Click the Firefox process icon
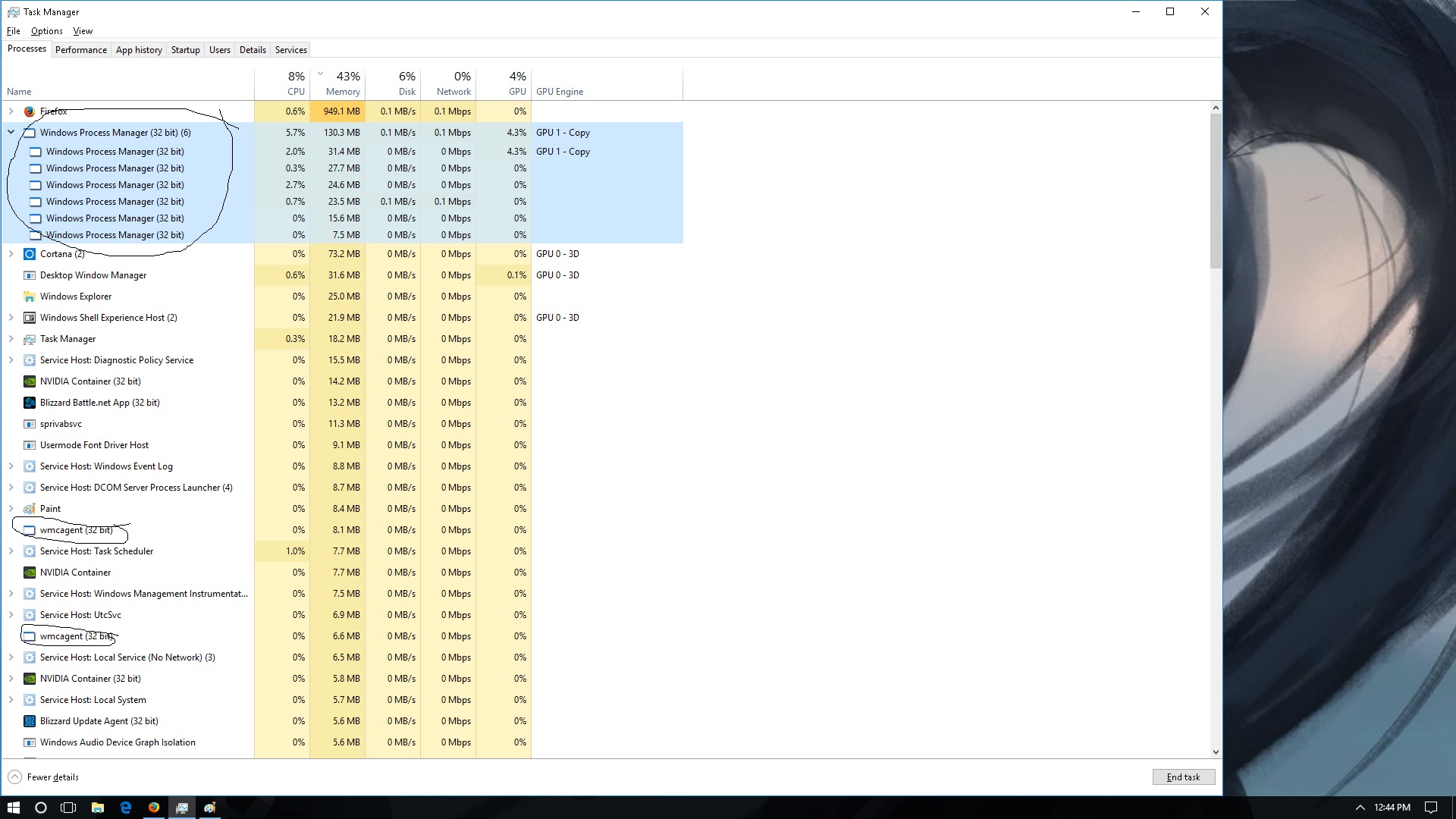The image size is (1456, 819). (29, 111)
